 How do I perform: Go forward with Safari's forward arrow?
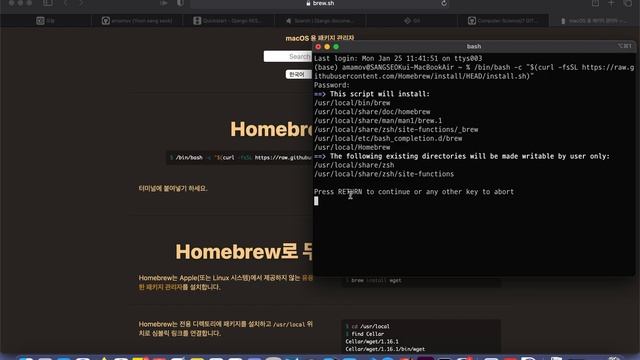point(81,3)
